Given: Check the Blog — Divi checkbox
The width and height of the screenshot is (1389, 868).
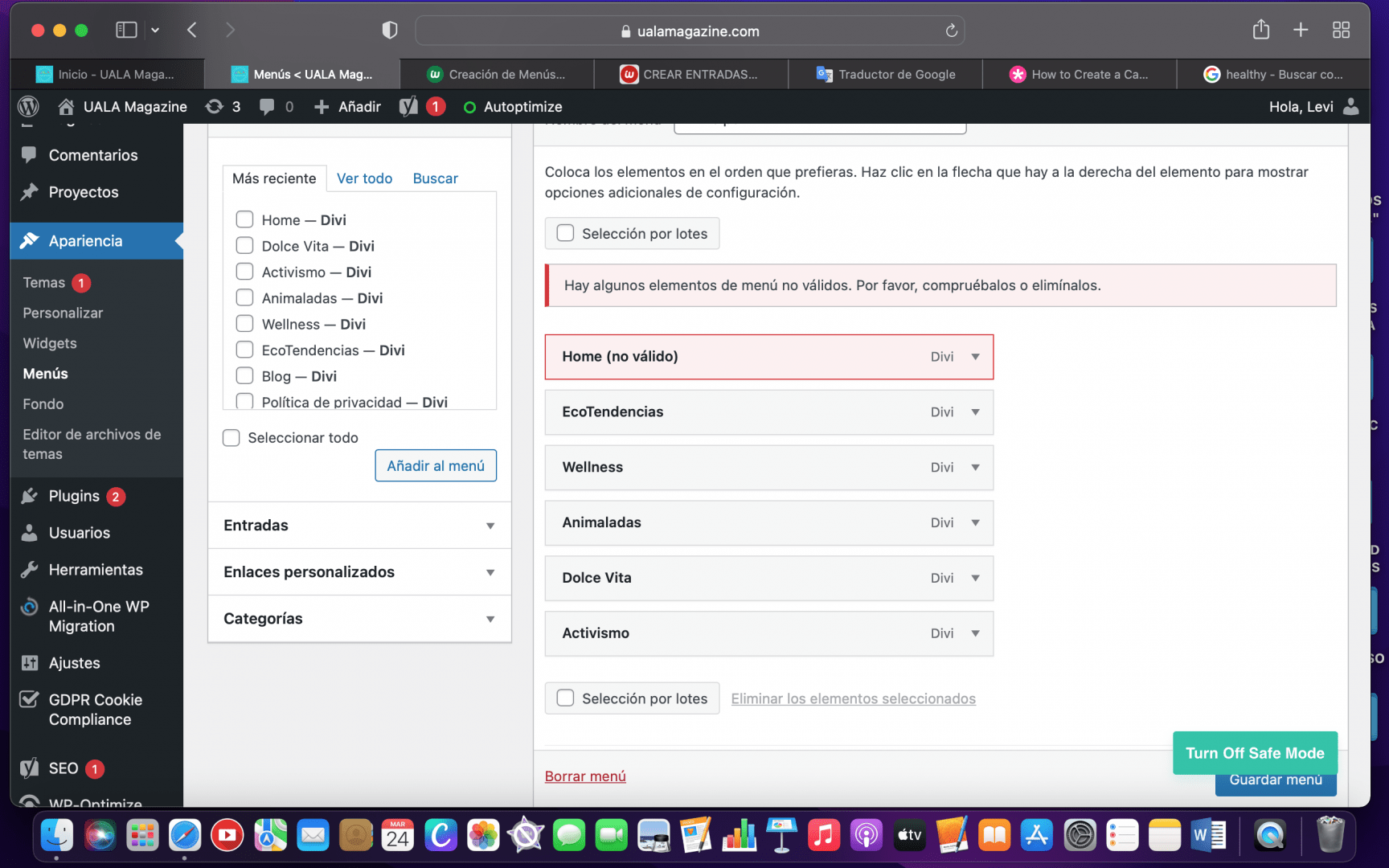Looking at the screenshot, I should pos(244,375).
